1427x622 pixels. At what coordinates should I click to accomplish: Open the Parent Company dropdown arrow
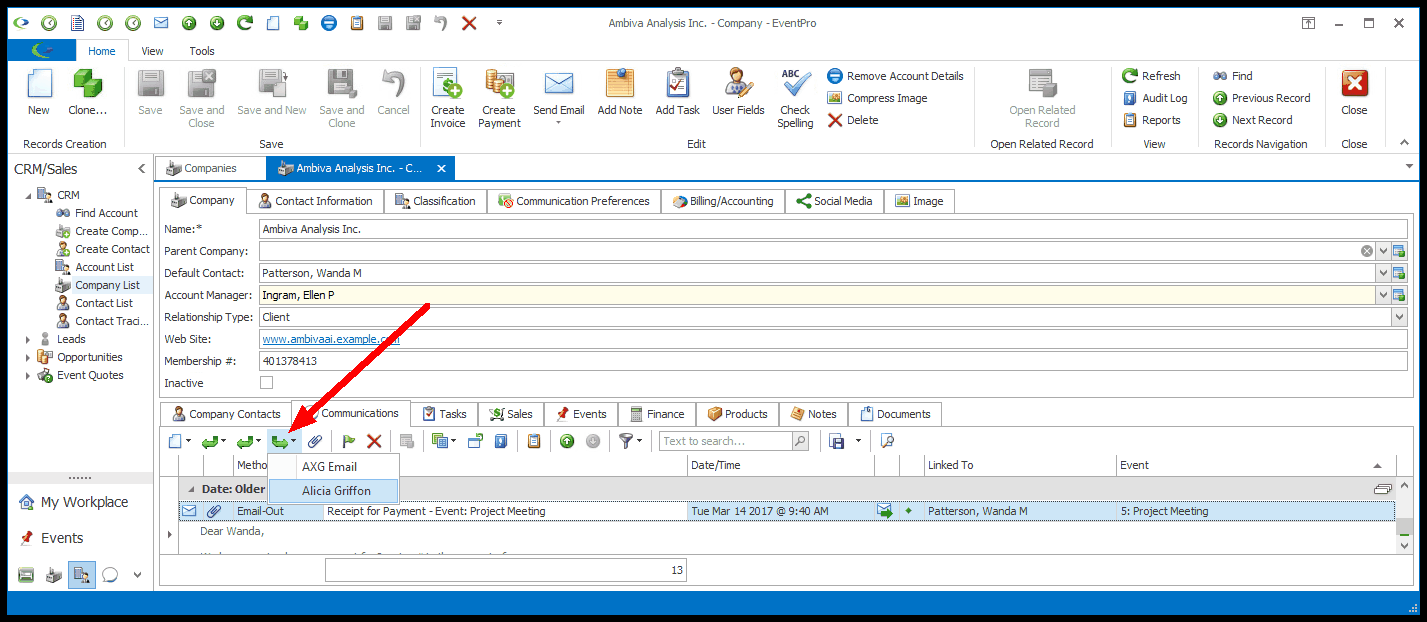(1383, 251)
